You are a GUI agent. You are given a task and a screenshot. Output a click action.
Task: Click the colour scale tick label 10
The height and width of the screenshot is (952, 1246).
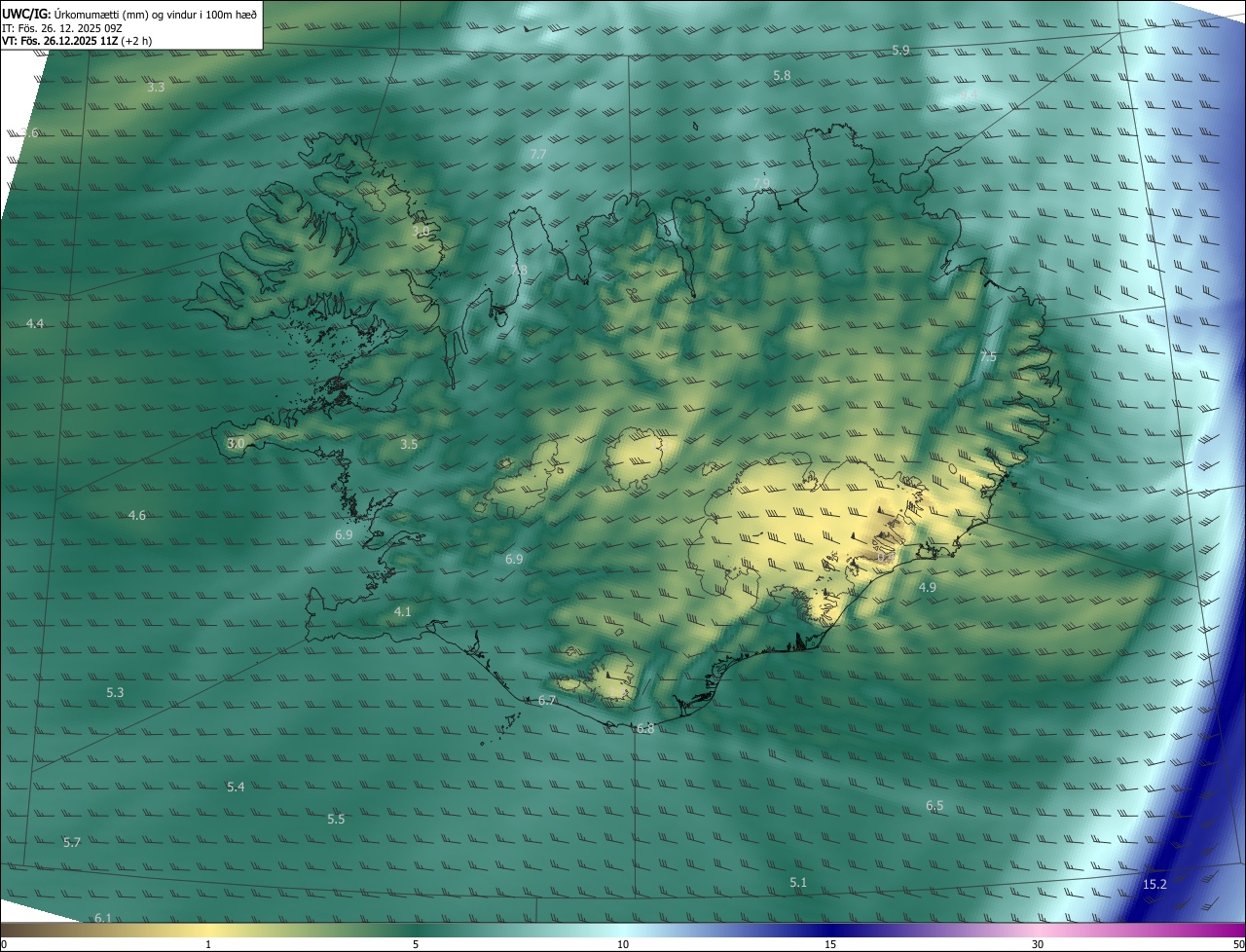[x=623, y=945]
